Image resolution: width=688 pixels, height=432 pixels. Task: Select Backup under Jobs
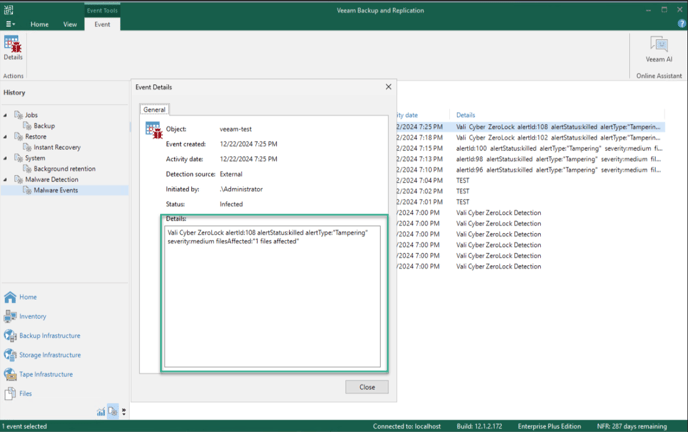click(x=44, y=126)
